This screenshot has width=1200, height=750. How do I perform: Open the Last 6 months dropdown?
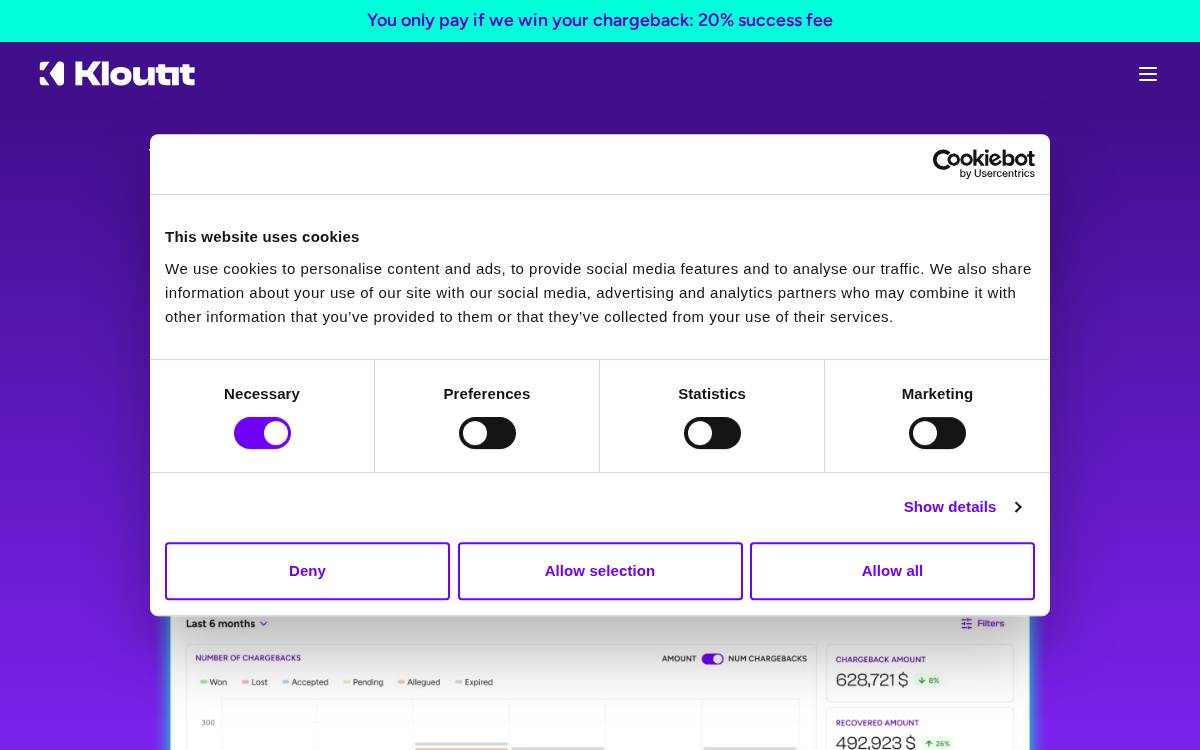coord(227,623)
